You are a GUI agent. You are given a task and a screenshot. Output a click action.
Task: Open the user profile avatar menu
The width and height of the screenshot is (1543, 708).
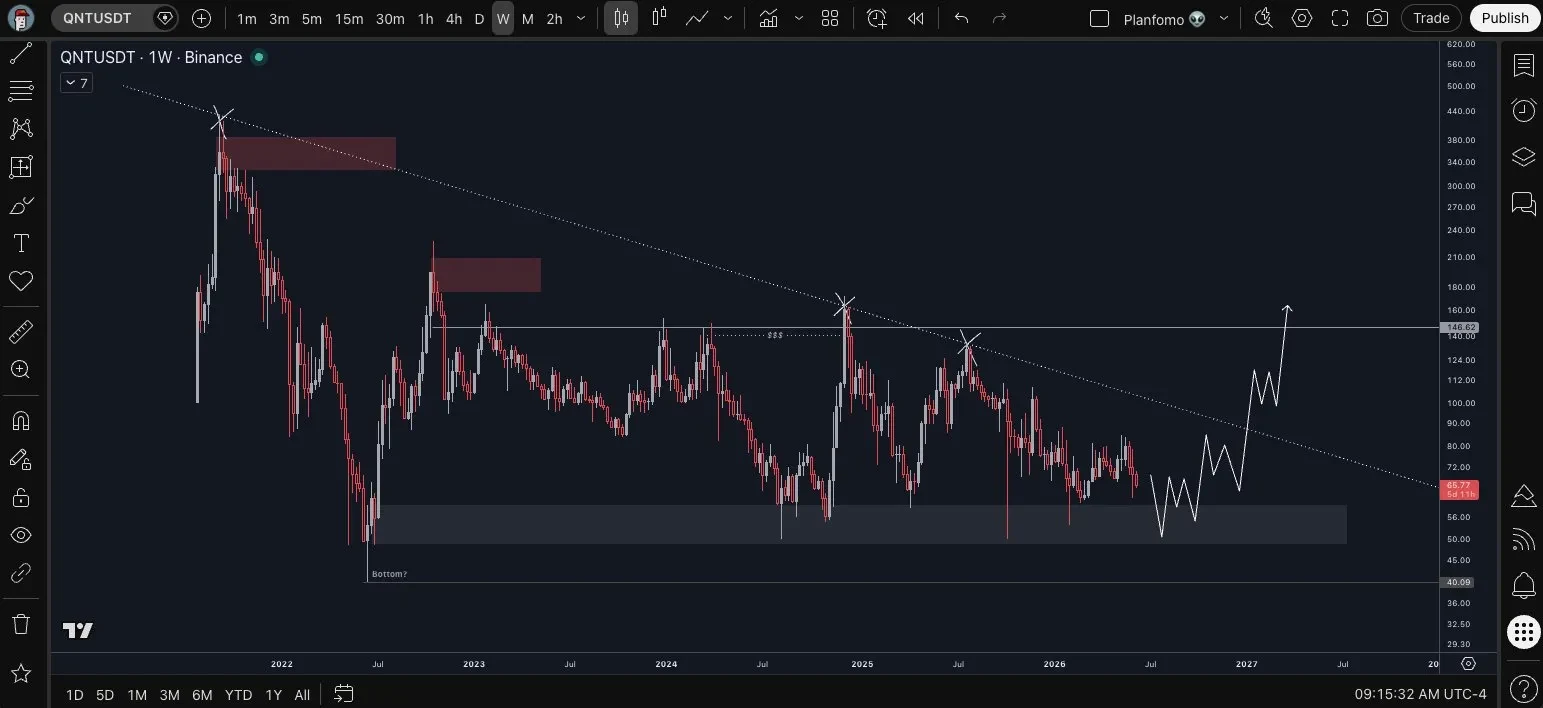21,18
